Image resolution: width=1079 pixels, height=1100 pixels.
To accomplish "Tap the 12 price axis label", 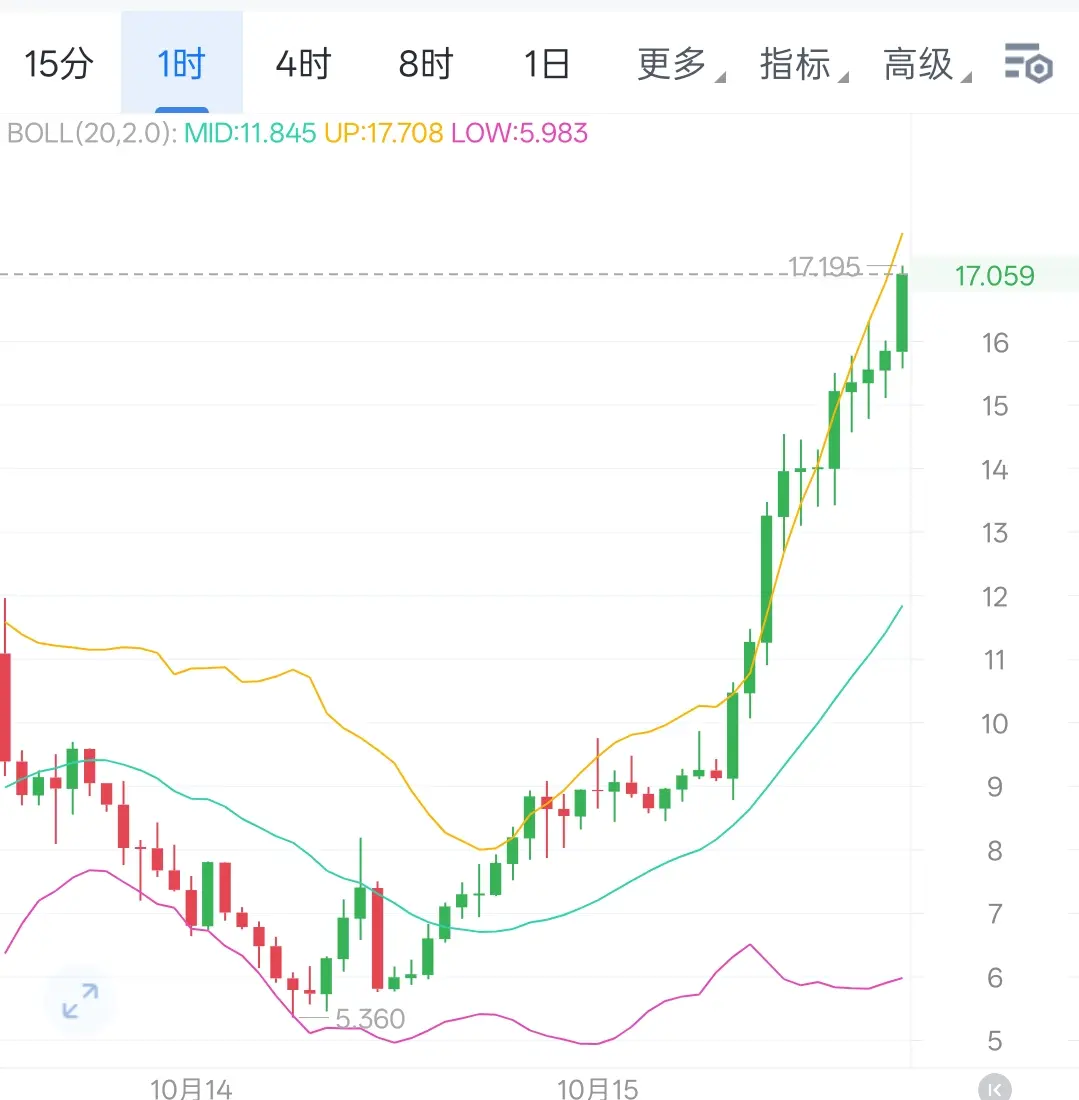I will click(995, 597).
